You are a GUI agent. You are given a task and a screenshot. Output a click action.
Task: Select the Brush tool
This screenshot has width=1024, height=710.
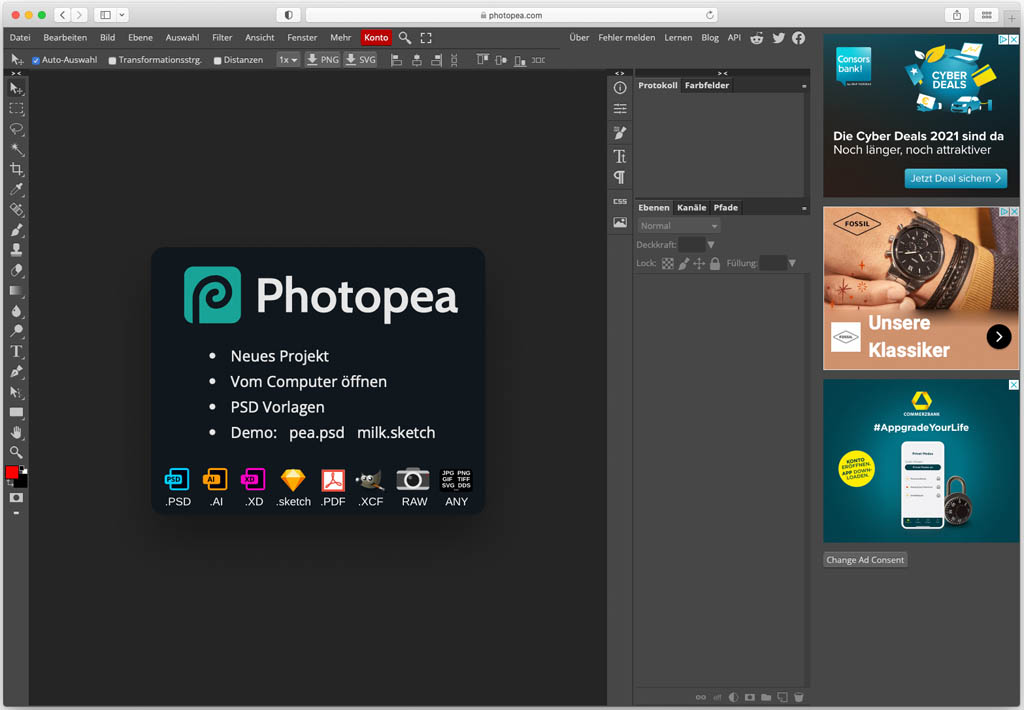tap(16, 230)
